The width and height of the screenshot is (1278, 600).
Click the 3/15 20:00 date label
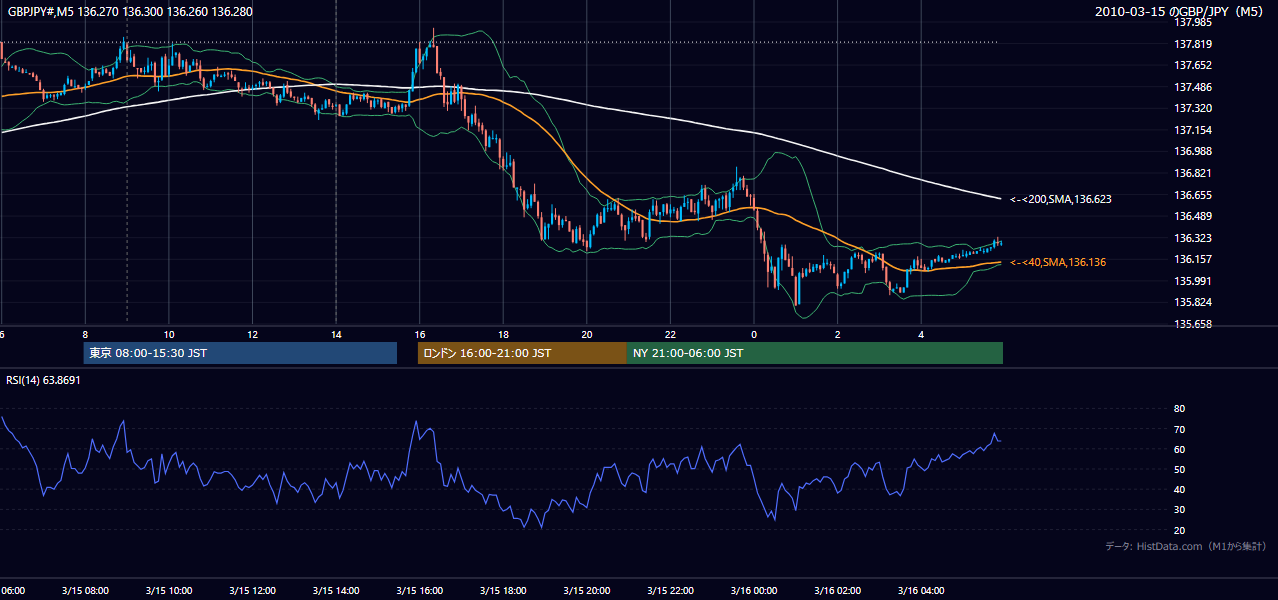coord(586,591)
